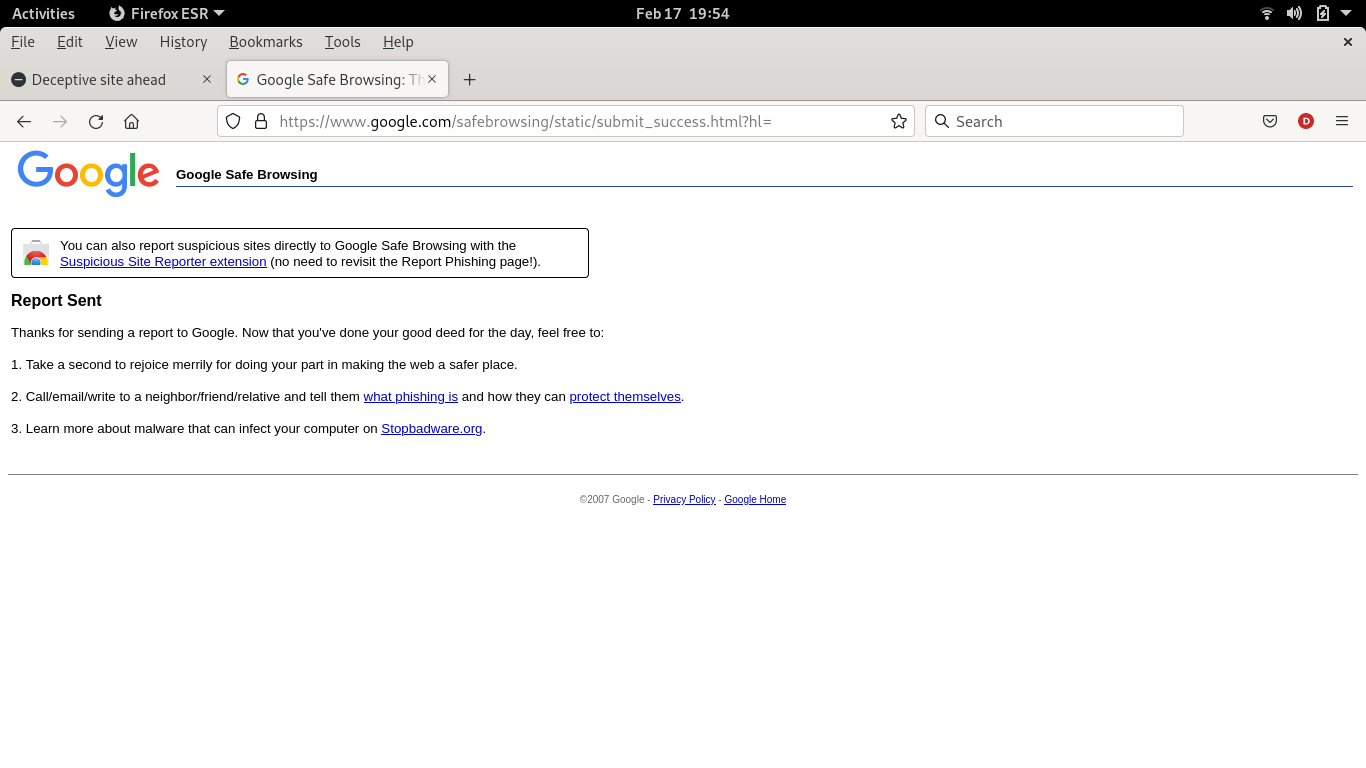1366x768 pixels.
Task: Click the Google logo image
Action: (x=88, y=173)
